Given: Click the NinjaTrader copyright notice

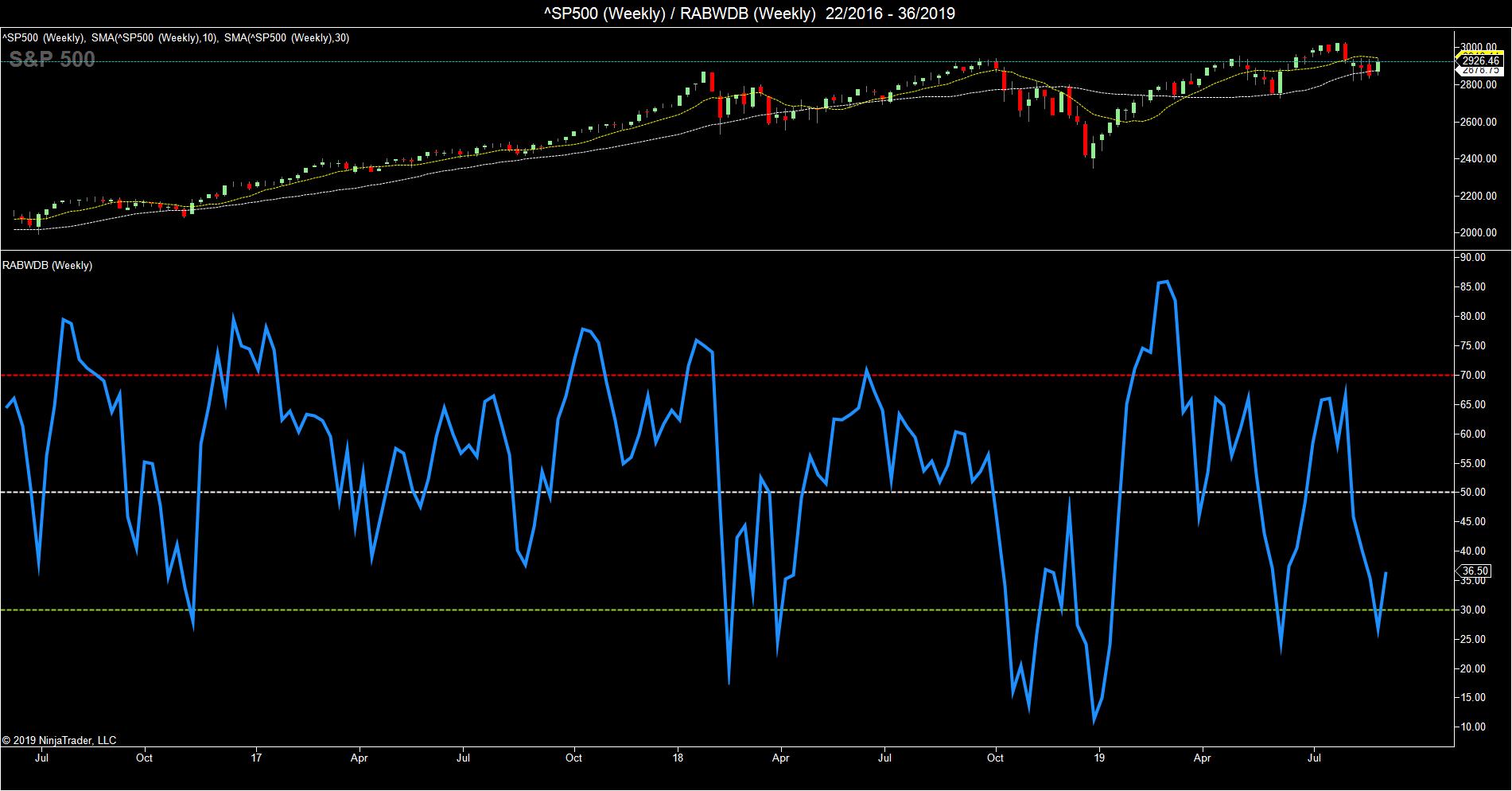Looking at the screenshot, I should tap(60, 740).
